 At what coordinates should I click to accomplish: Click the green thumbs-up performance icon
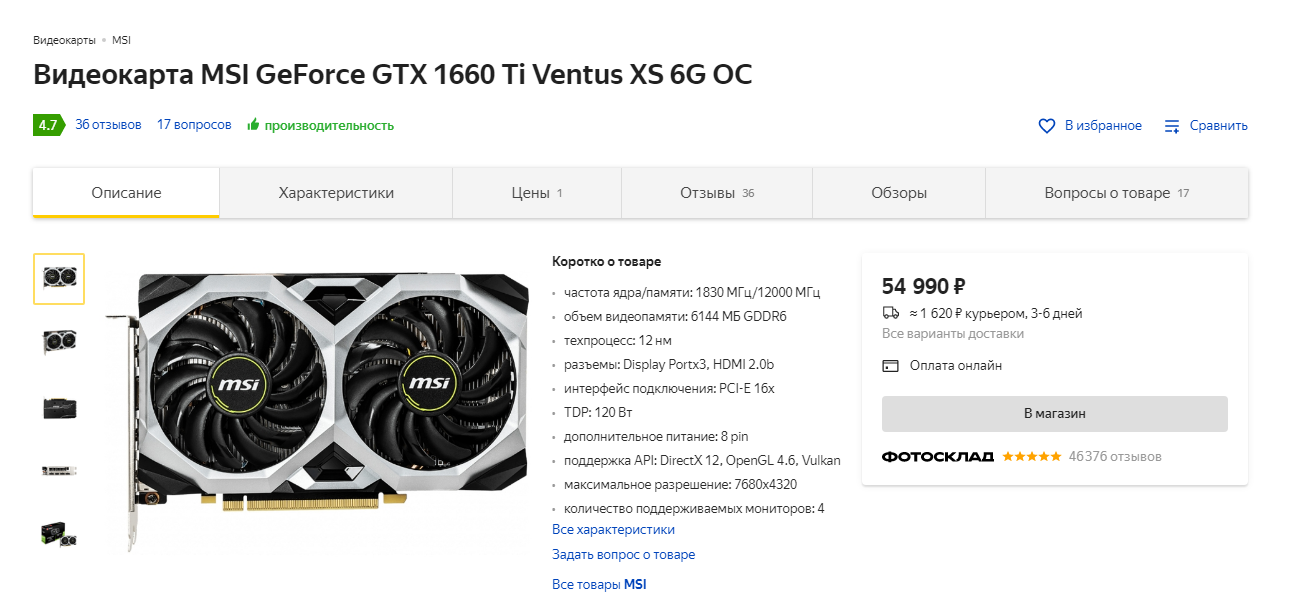(254, 125)
